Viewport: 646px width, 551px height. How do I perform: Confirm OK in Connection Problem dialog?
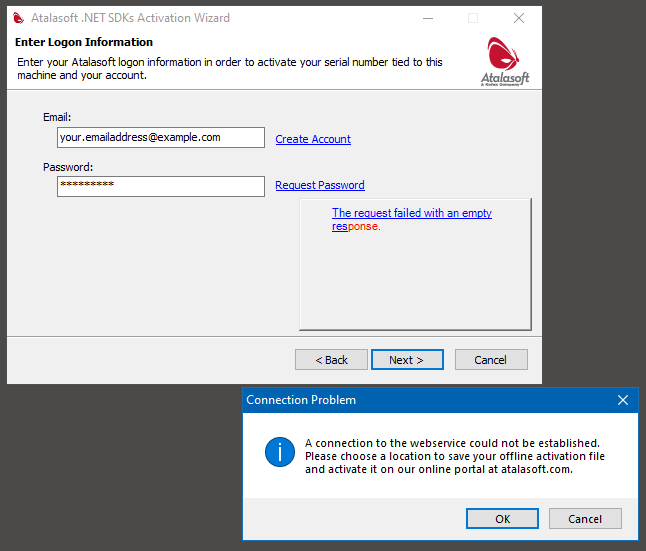(x=502, y=518)
